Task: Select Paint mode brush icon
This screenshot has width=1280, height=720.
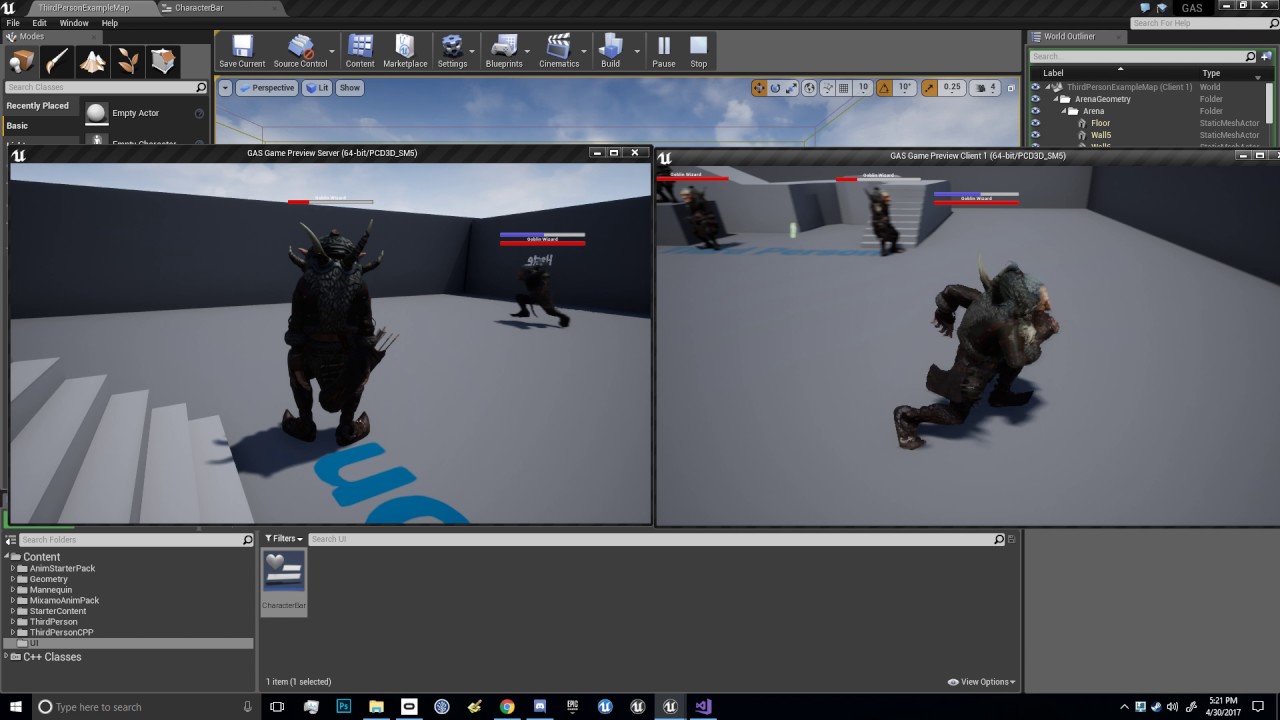Action: [x=57, y=62]
